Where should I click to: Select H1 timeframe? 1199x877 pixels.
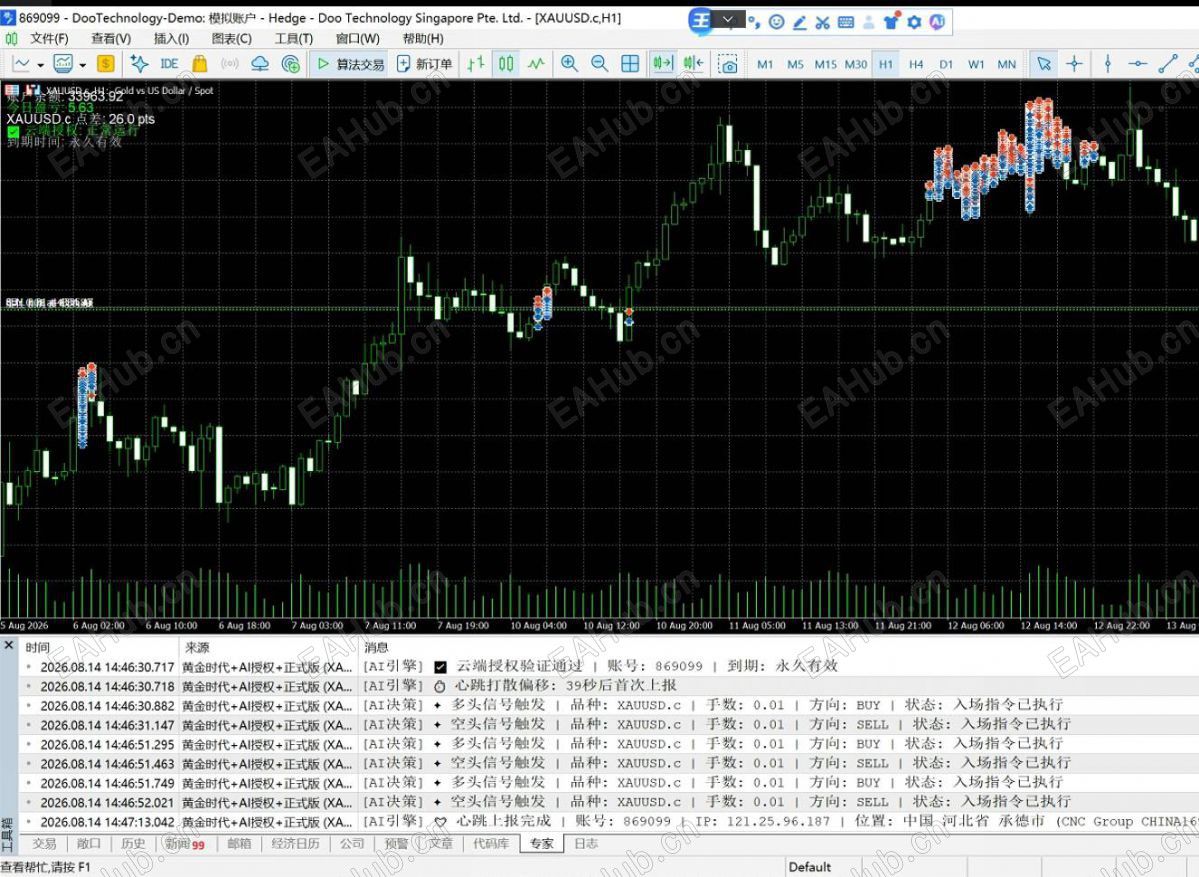[x=885, y=65]
